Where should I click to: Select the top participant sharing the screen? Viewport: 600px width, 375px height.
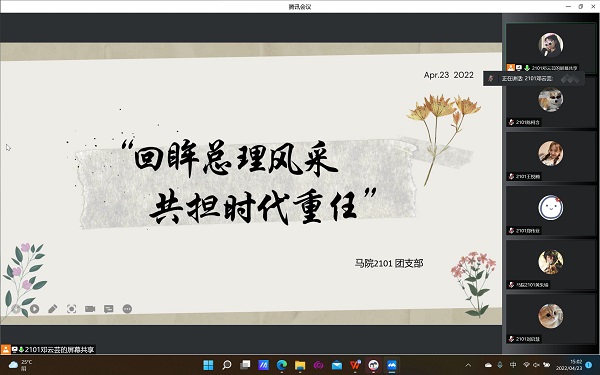click(x=551, y=47)
